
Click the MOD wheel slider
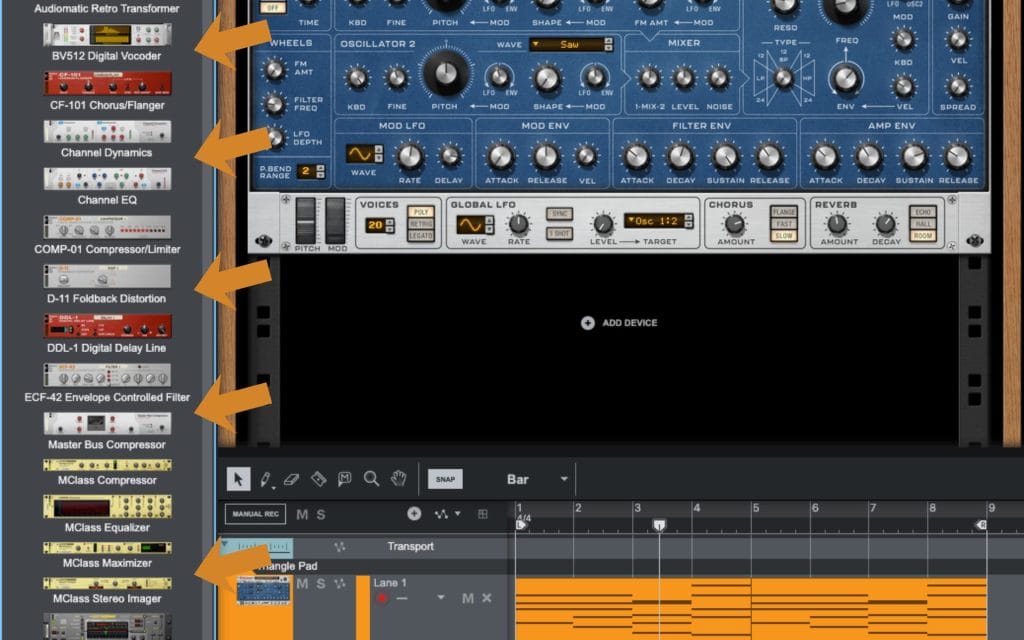(335, 221)
